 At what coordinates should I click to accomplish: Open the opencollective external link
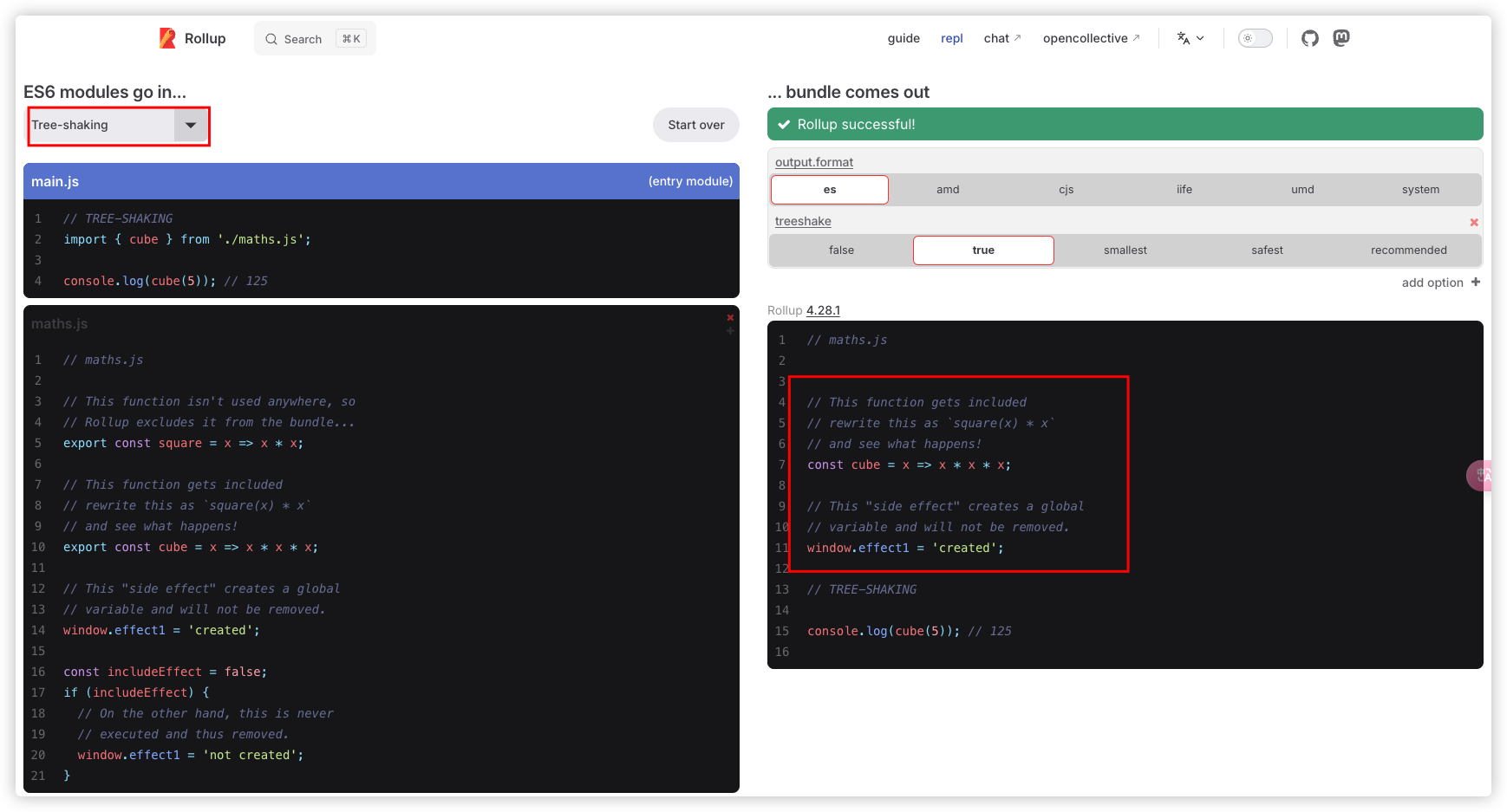pyautogui.click(x=1092, y=38)
